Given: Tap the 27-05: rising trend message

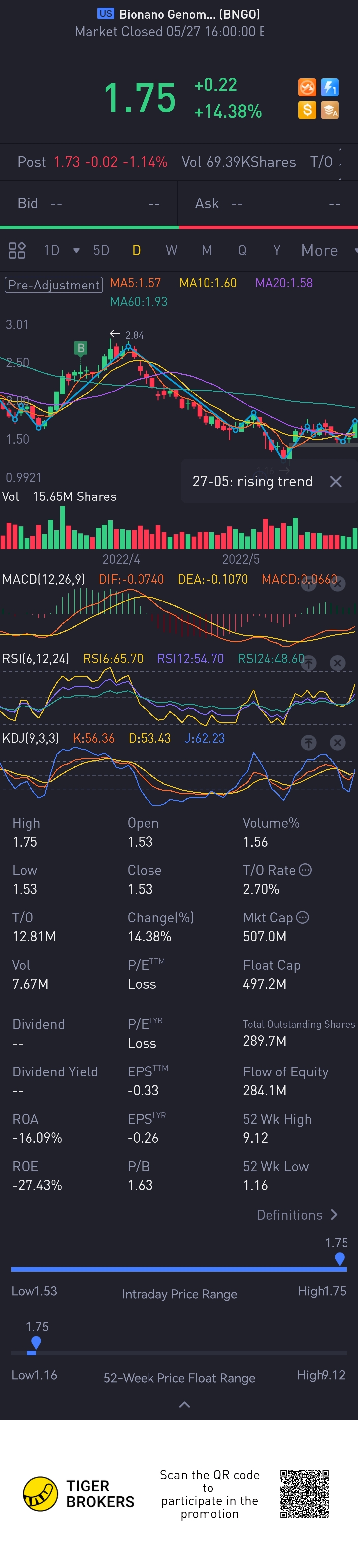Looking at the screenshot, I should pos(253,482).
